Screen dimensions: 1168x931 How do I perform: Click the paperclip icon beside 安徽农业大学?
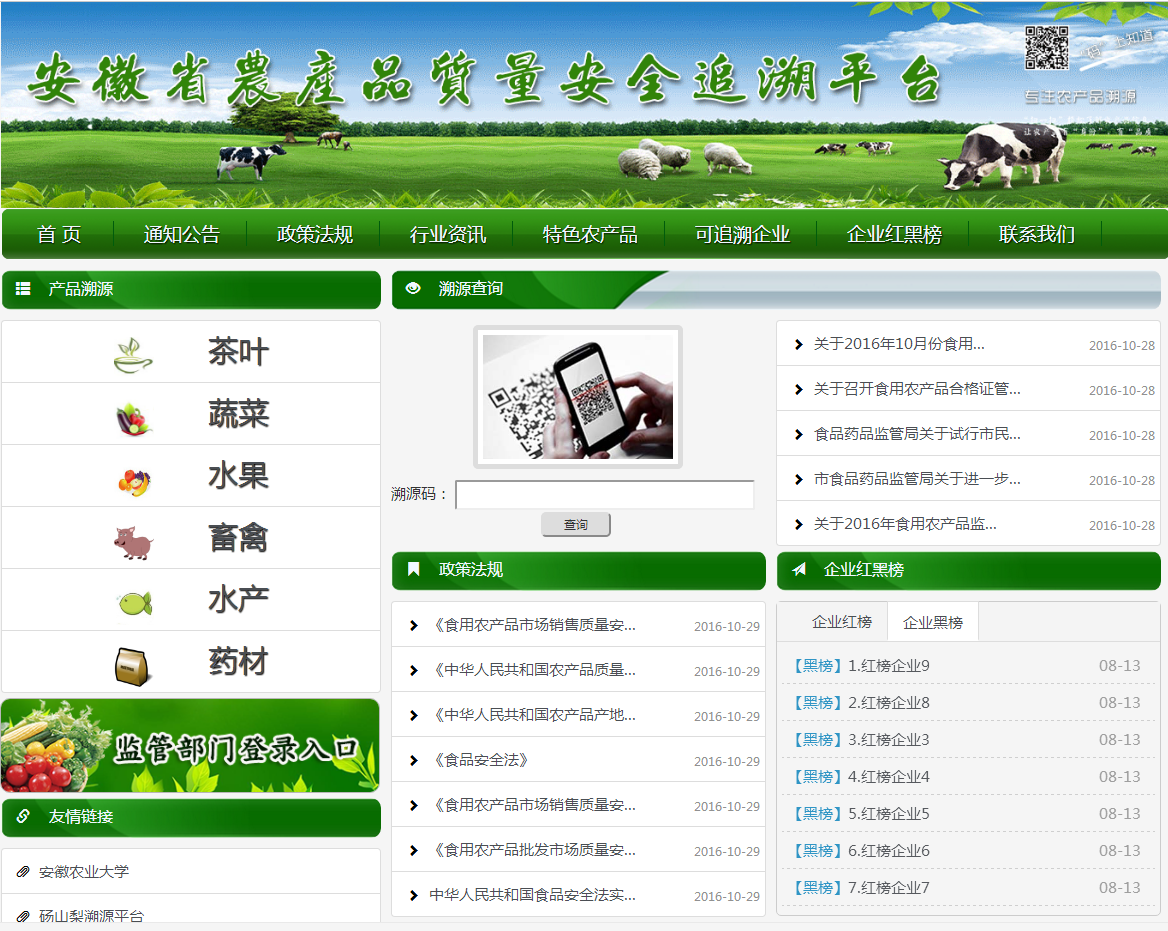point(23,872)
